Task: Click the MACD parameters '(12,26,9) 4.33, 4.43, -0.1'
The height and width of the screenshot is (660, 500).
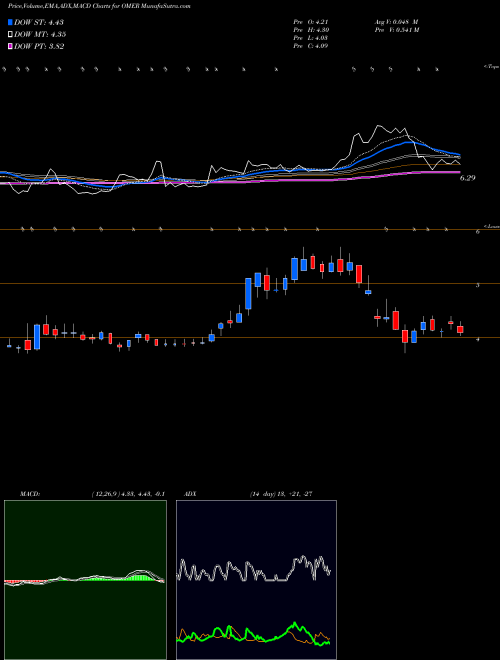Action: pyautogui.click(x=128, y=494)
